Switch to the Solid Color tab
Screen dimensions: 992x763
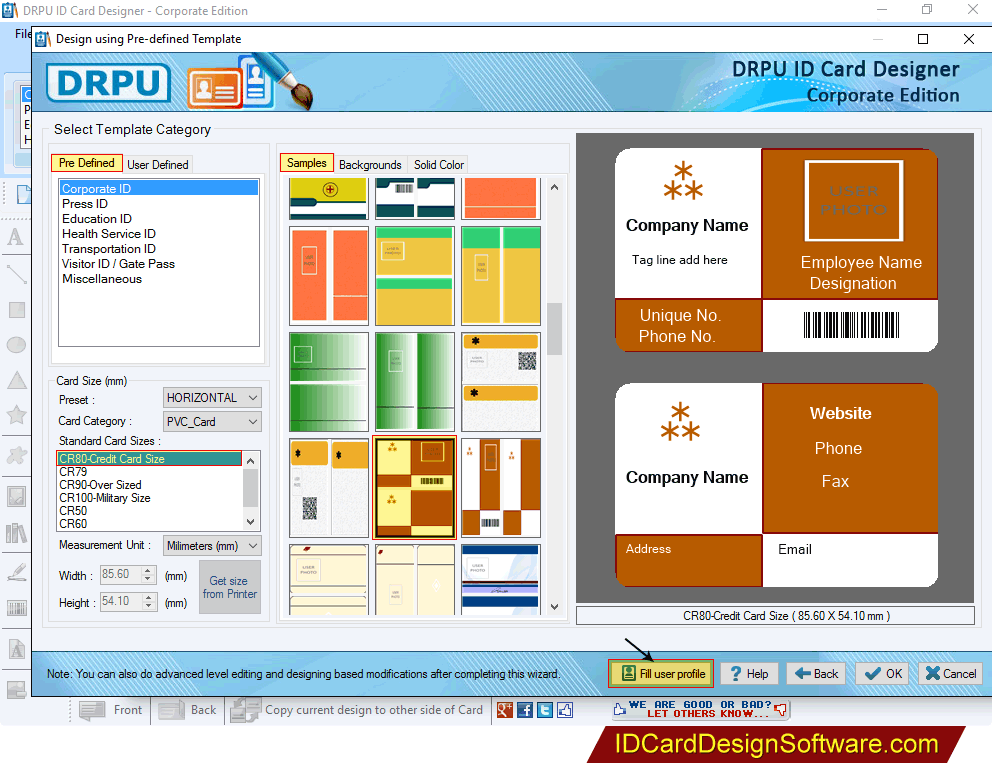point(438,164)
